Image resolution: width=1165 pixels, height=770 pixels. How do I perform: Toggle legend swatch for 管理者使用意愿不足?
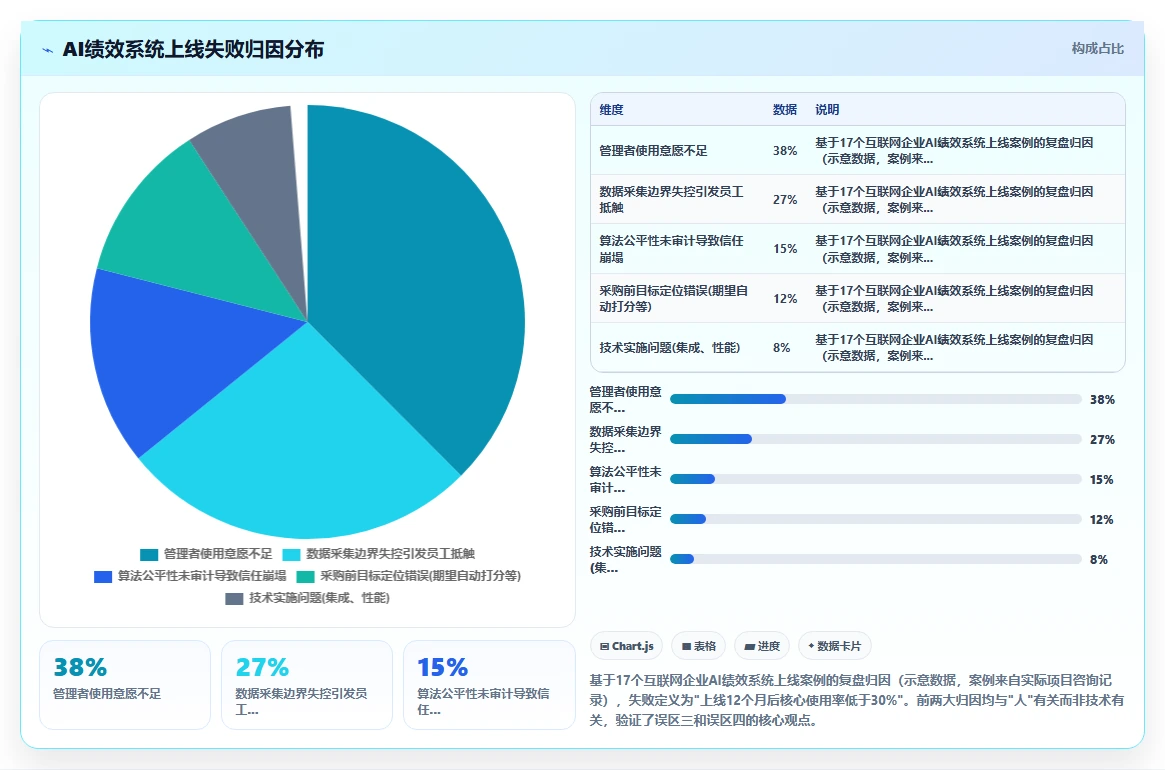pyautogui.click(x=149, y=554)
